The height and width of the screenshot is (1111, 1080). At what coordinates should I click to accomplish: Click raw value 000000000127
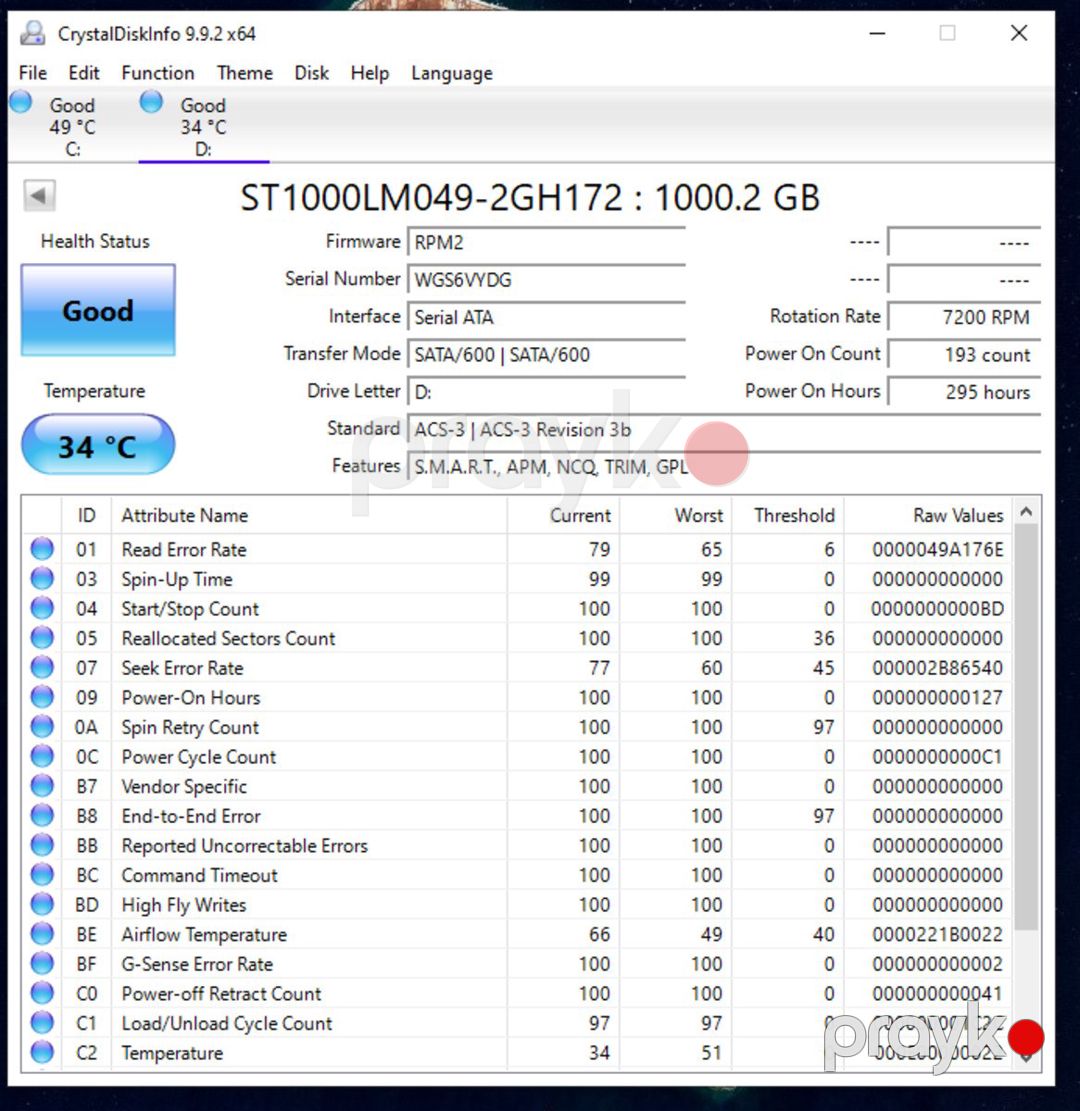(x=938, y=698)
